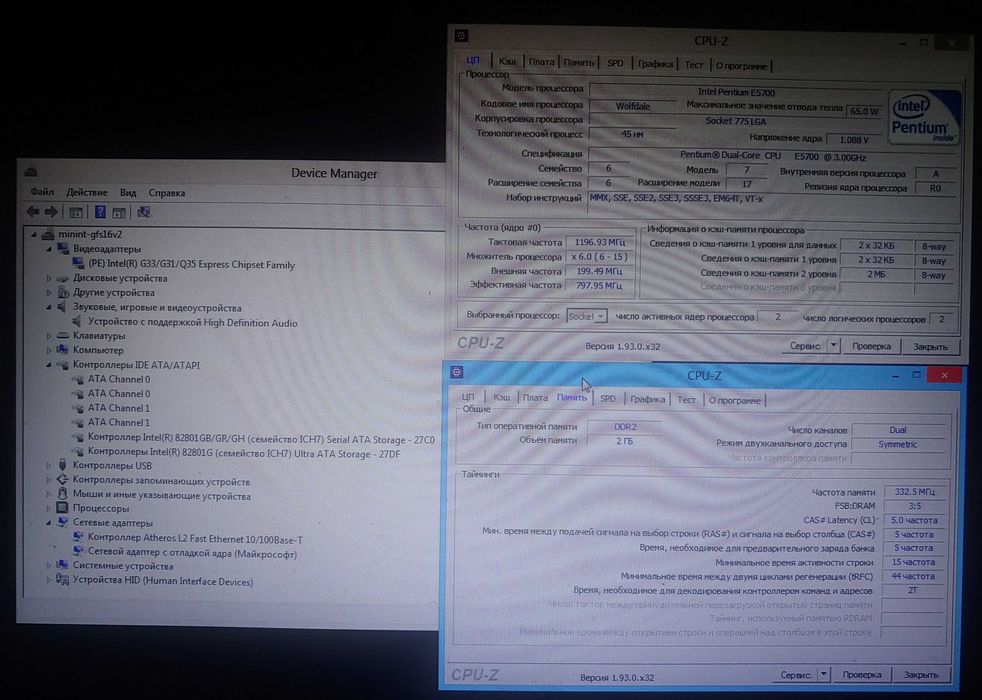
Task: Open the Файл menu in Device Manager
Action: coord(42,192)
